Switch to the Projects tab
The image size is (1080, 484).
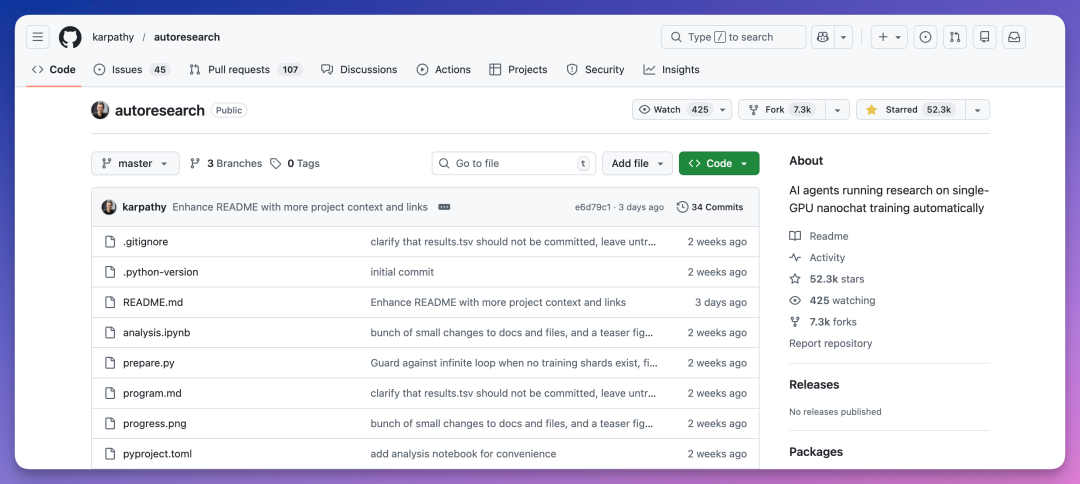518,70
